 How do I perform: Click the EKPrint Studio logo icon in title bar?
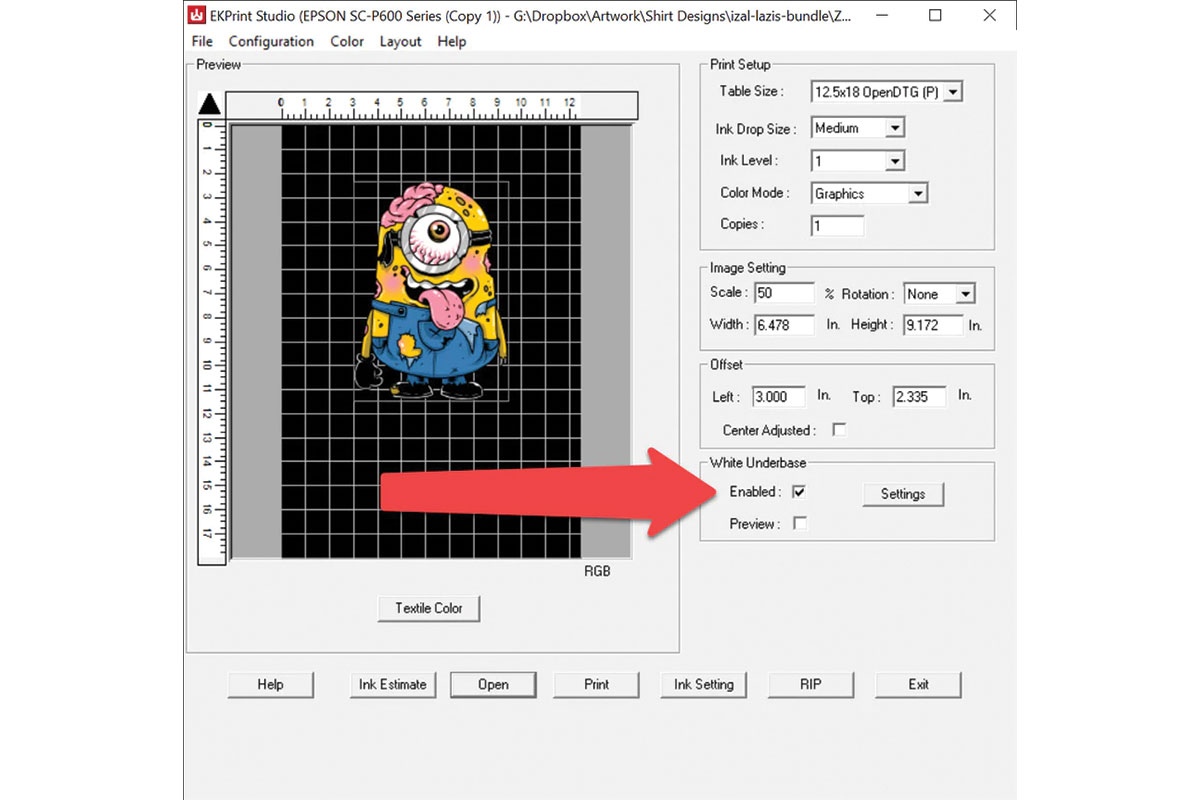(x=196, y=15)
